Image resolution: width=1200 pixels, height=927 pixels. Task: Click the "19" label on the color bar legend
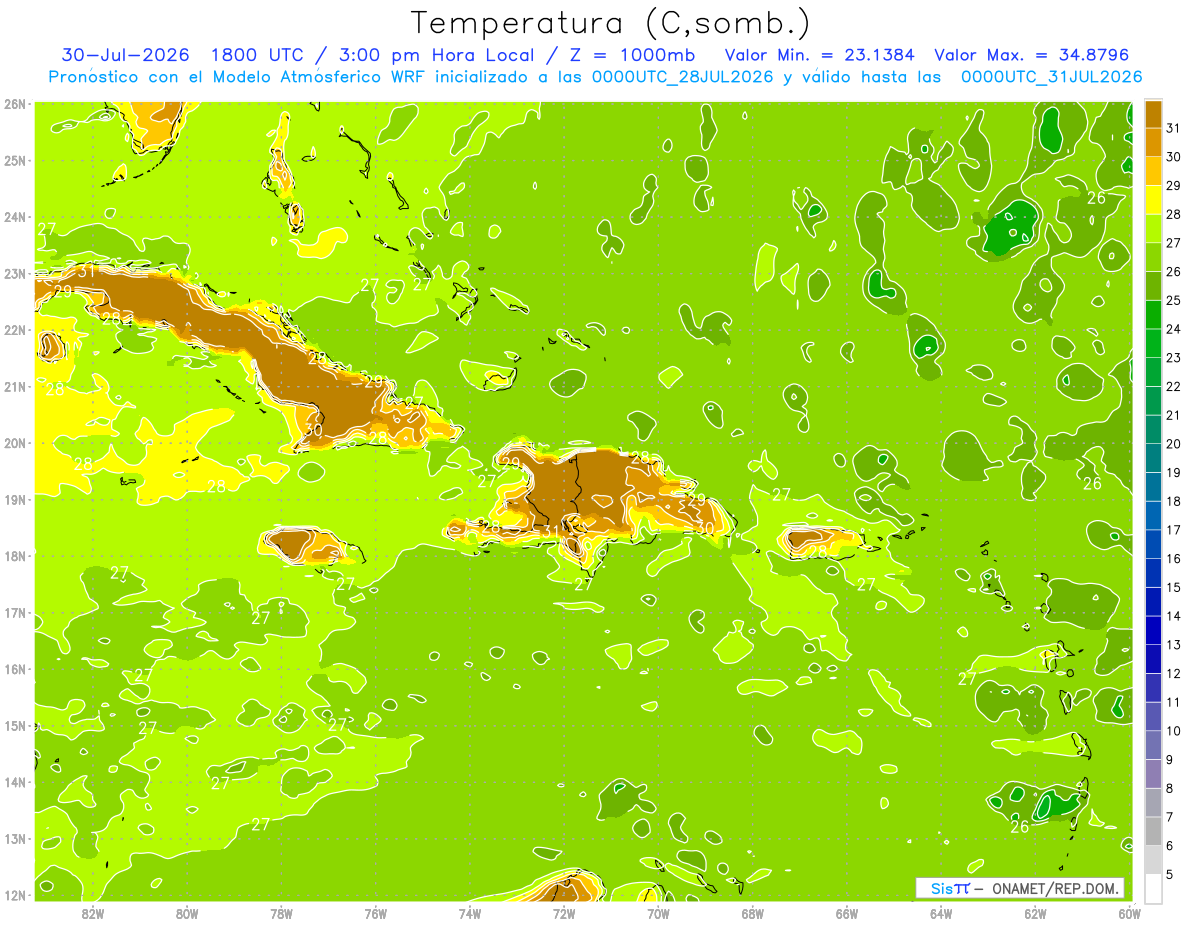tap(1174, 472)
